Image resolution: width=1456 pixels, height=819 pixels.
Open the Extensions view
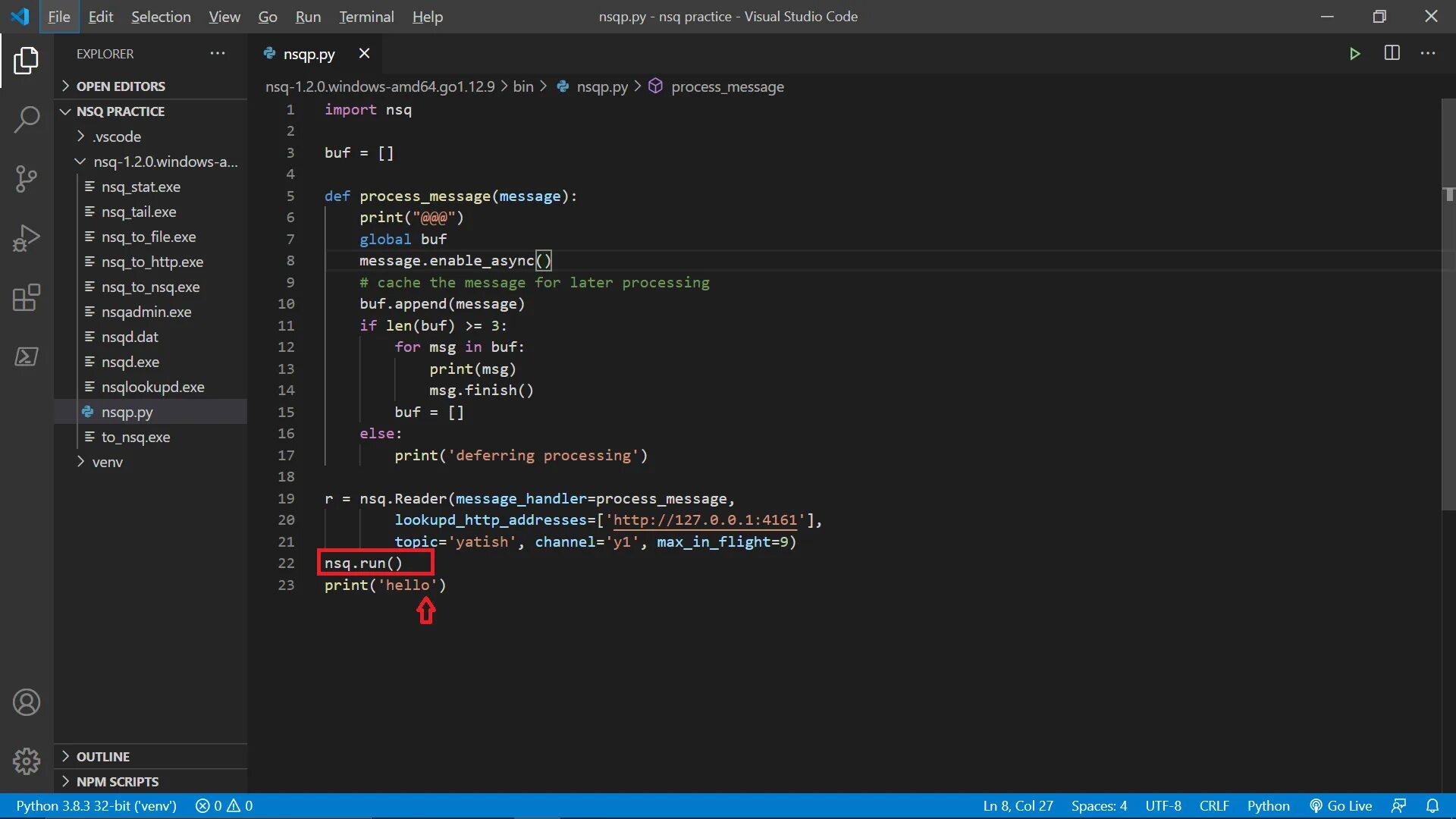(27, 298)
